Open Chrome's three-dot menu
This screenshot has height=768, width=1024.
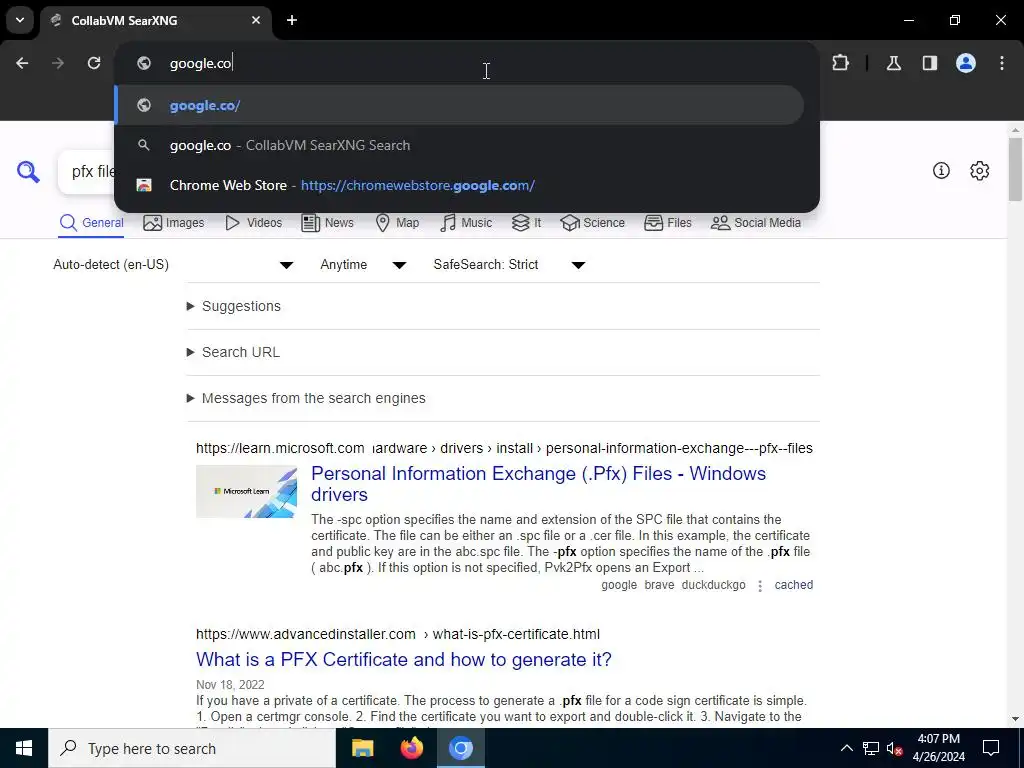pos(1002,63)
